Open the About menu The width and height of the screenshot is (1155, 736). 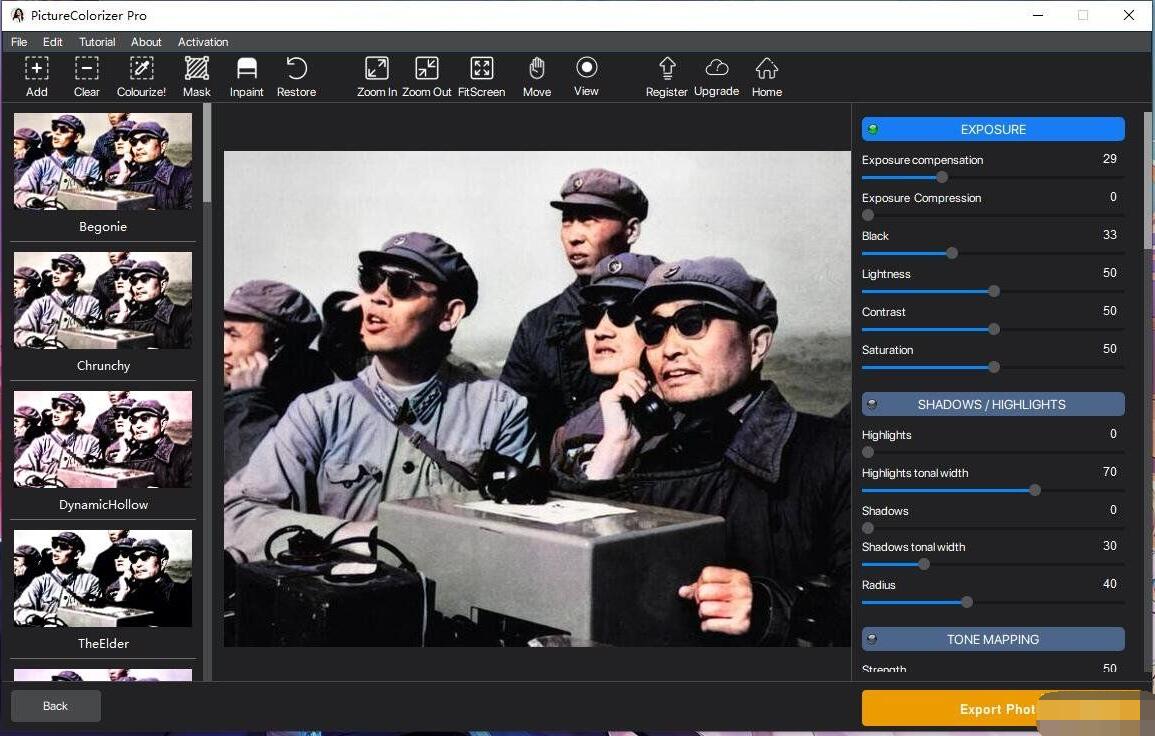[146, 42]
